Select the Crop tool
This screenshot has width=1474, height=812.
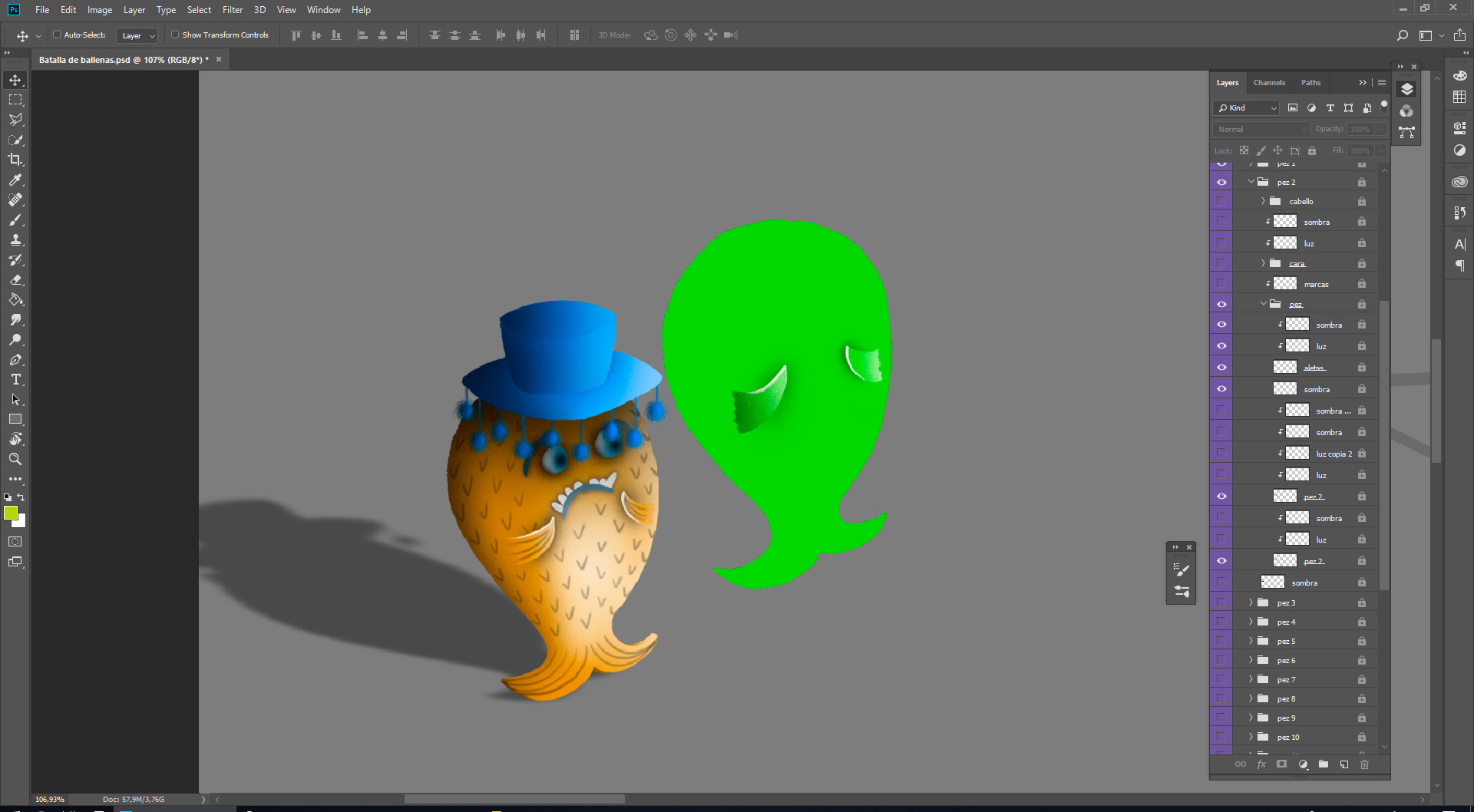click(15, 160)
